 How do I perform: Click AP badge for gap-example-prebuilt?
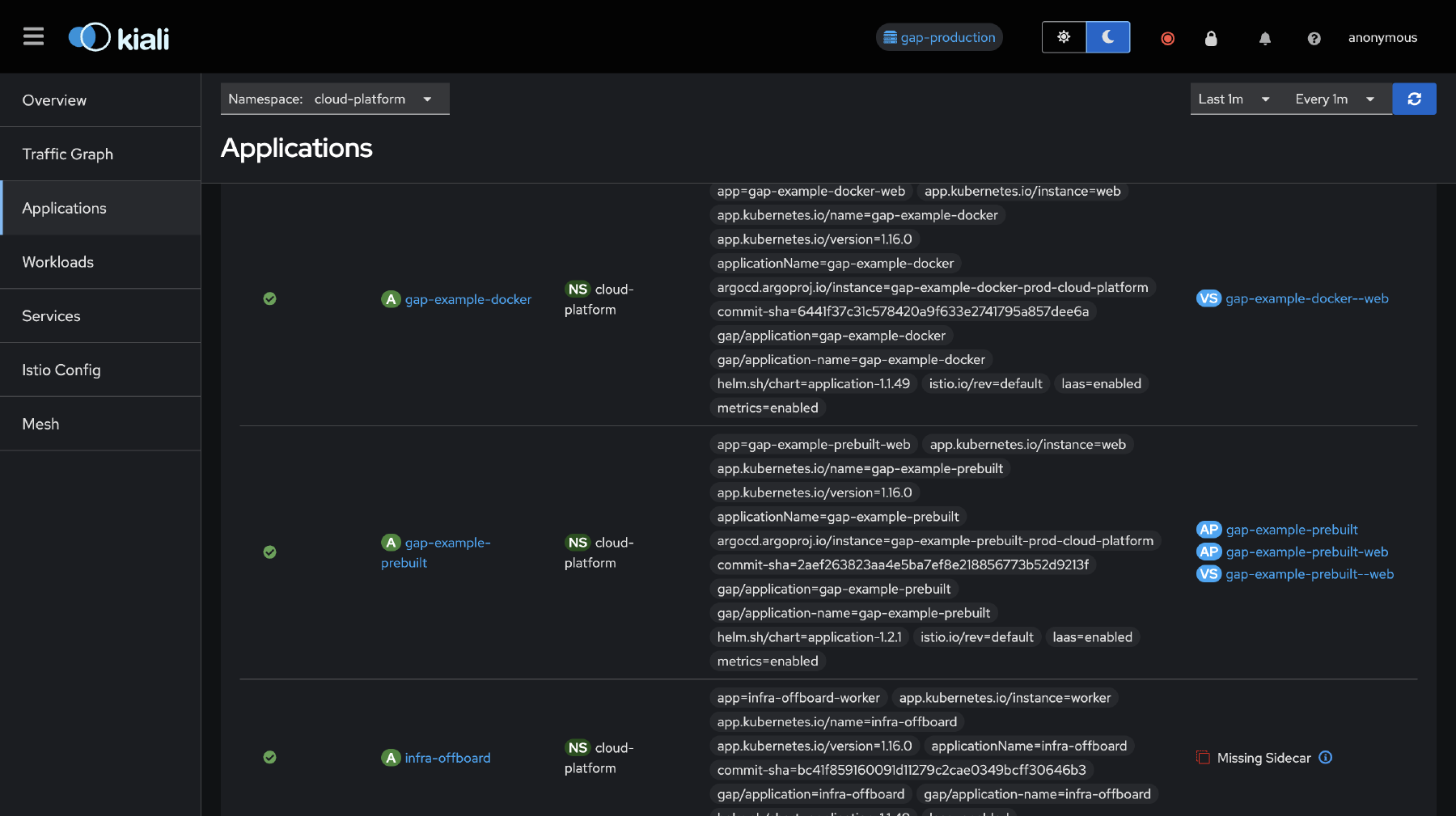point(1208,530)
